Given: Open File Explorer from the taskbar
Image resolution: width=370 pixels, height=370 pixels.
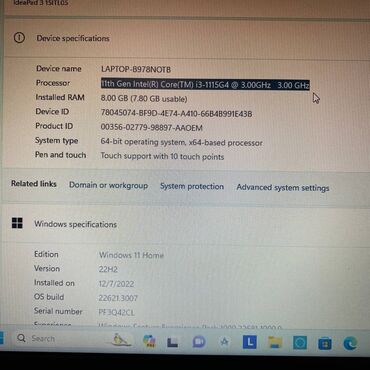Looking at the screenshot, I should coord(275,343).
